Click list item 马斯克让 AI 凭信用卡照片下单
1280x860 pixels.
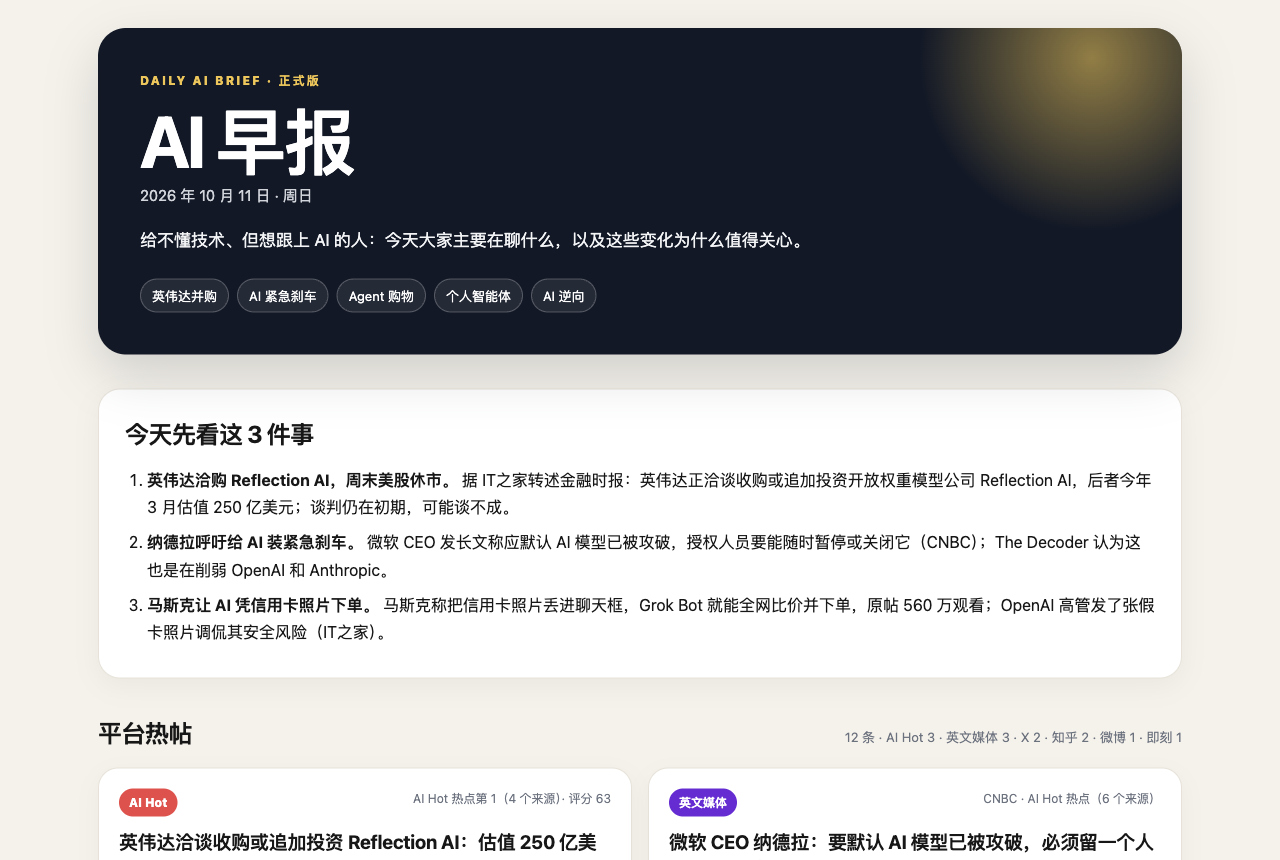tap(651, 618)
